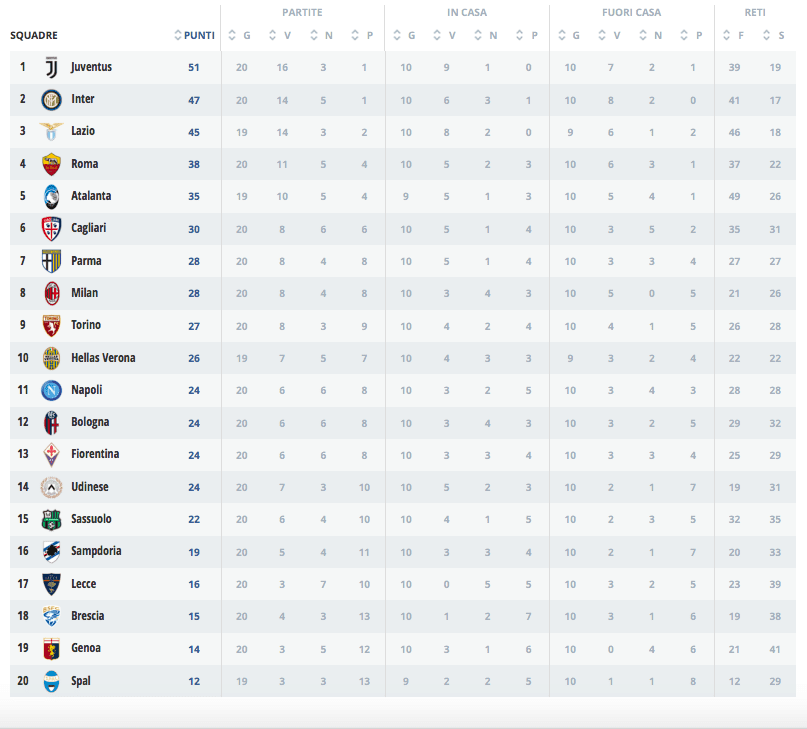Click the Fiorentina club logo
This screenshot has height=729, width=807.
51,455
